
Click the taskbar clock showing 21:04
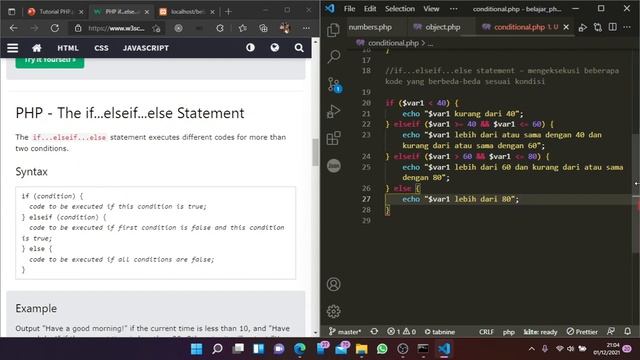[x=606, y=349]
